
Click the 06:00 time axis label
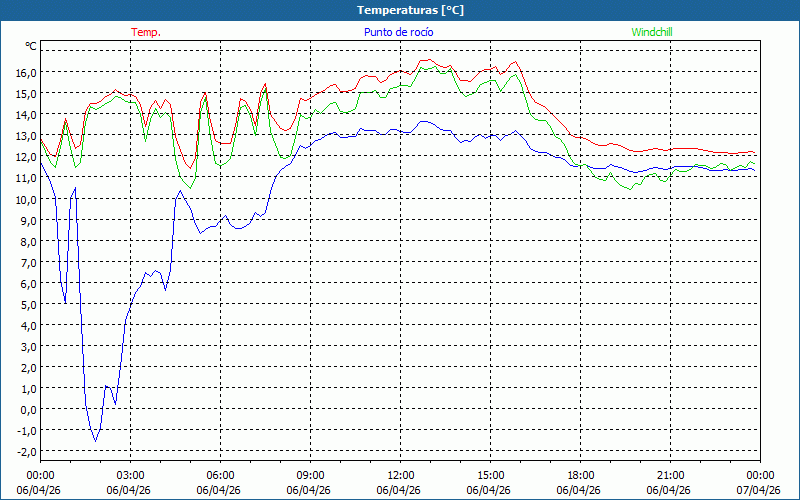220,475
